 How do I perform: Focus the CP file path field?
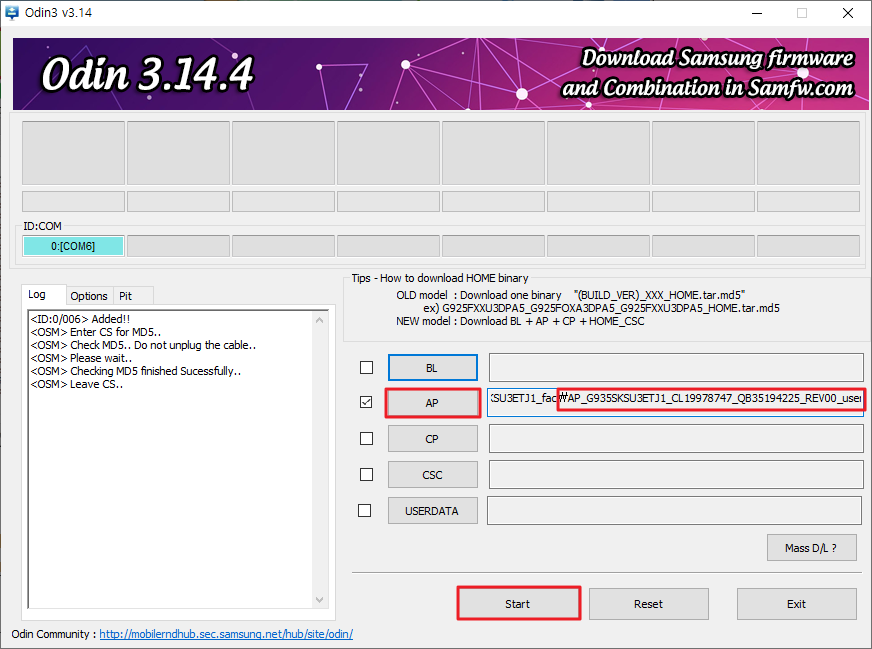[x=676, y=439]
